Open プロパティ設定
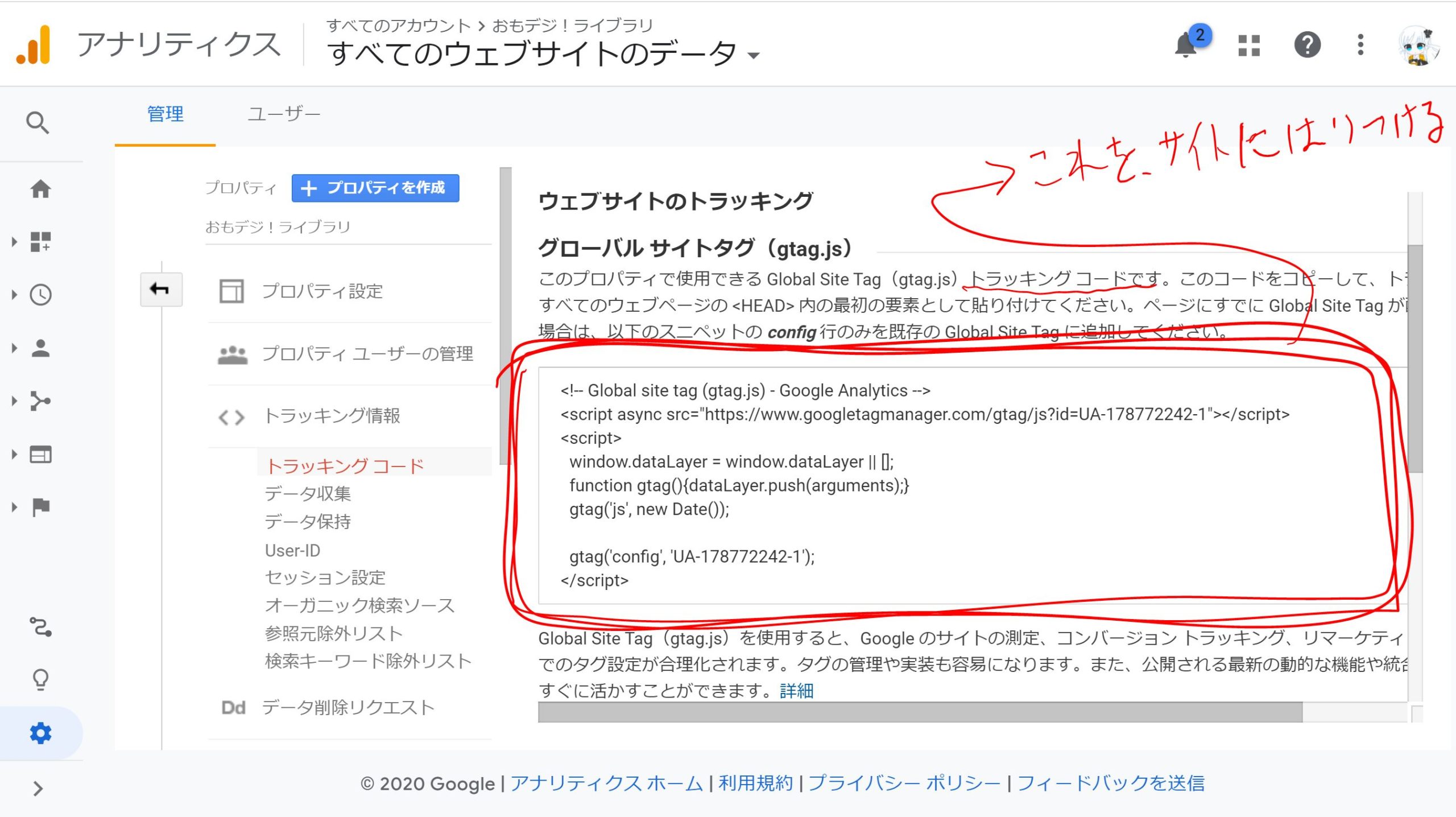Image resolution: width=1456 pixels, height=817 pixels. (x=322, y=291)
